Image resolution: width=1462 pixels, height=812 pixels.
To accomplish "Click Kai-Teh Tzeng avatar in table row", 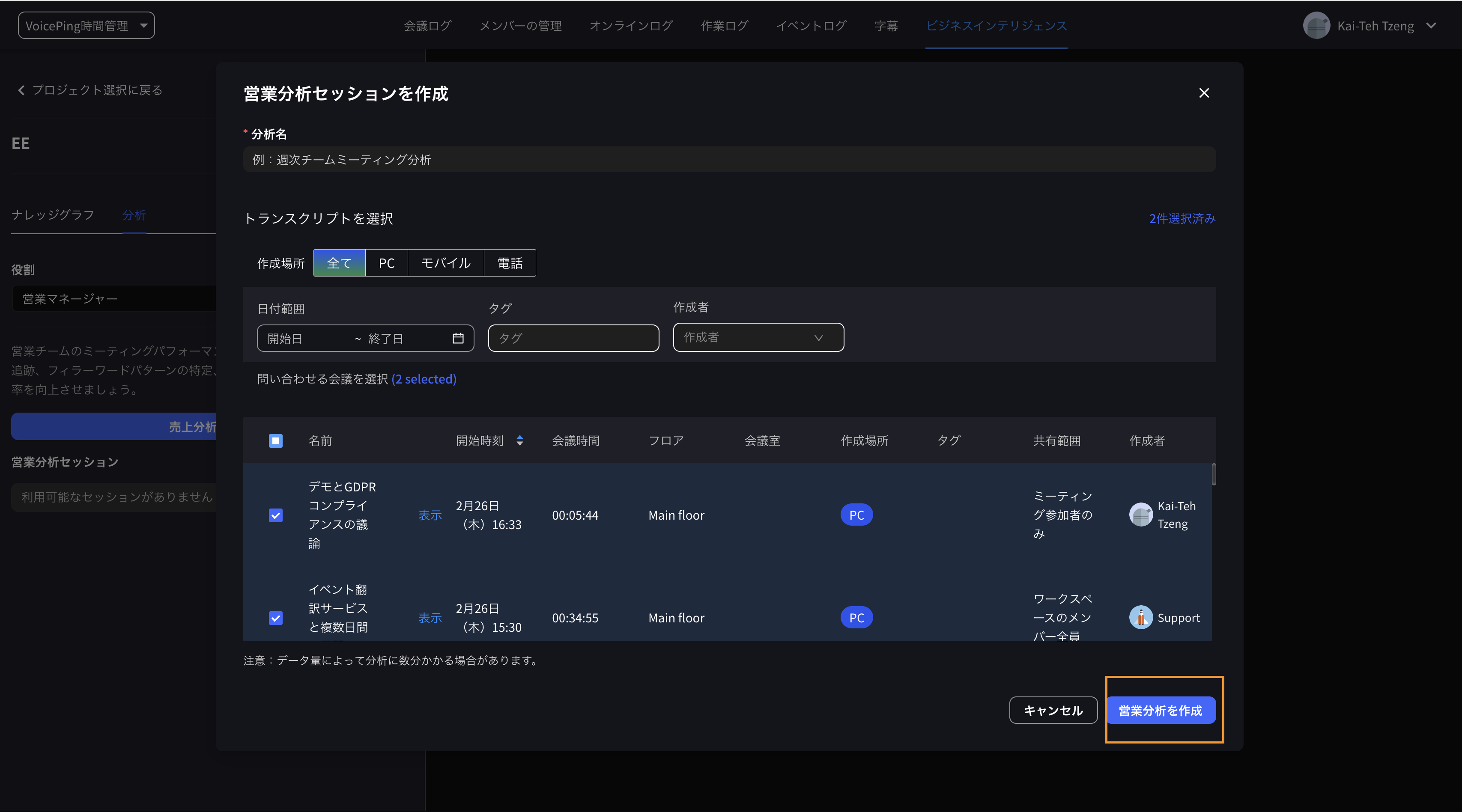I will [1140, 515].
